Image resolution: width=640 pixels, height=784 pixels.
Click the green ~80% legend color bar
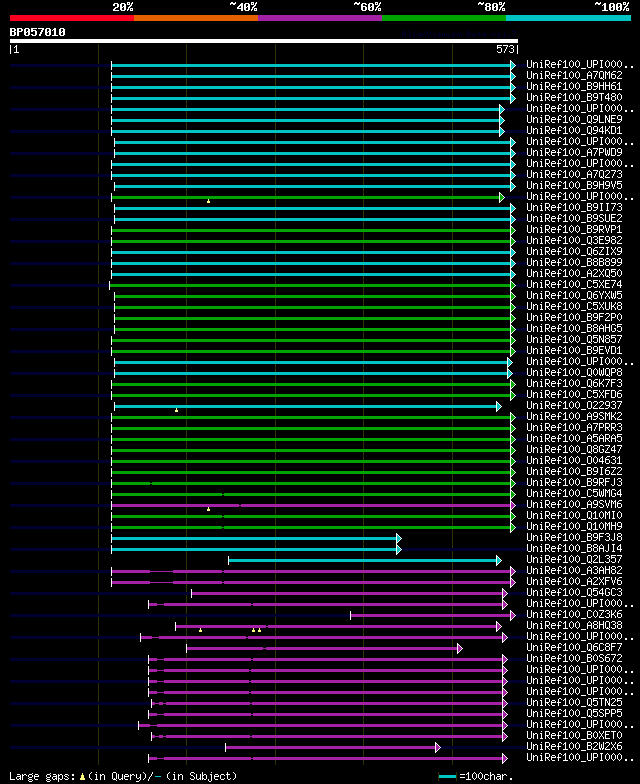point(444,18)
